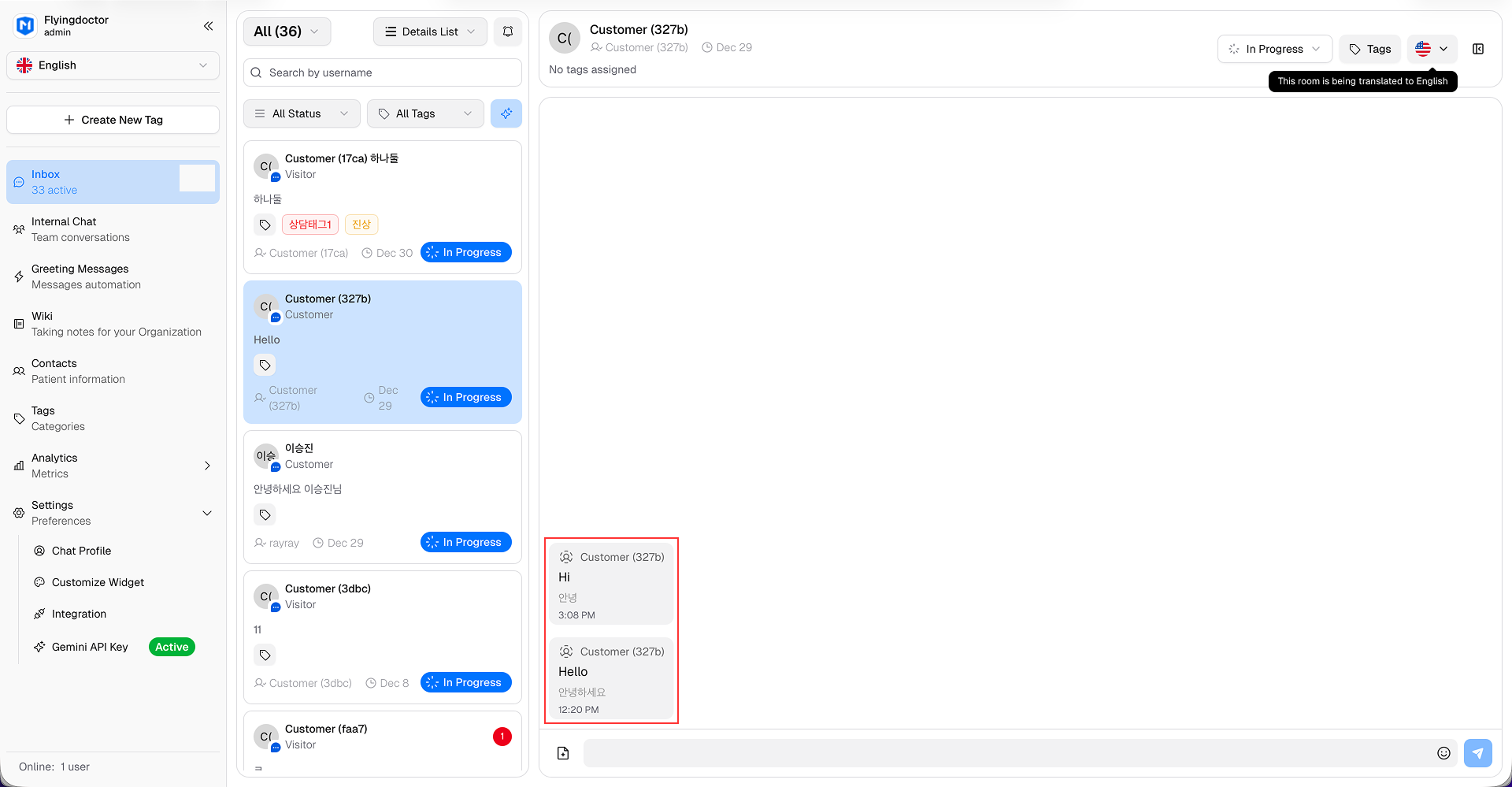Select the AI sparkle filter icon
The image size is (1512, 787).
click(x=506, y=113)
